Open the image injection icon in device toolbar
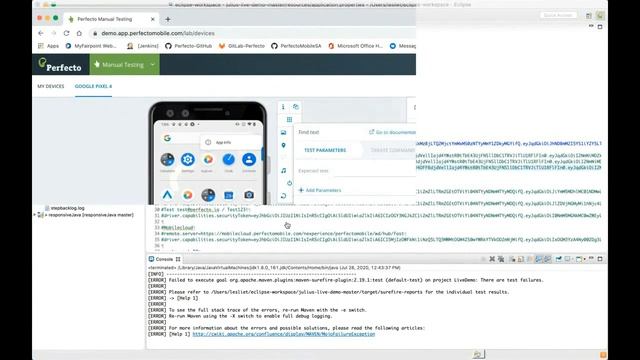This screenshot has height=360, width=640. click(283, 133)
